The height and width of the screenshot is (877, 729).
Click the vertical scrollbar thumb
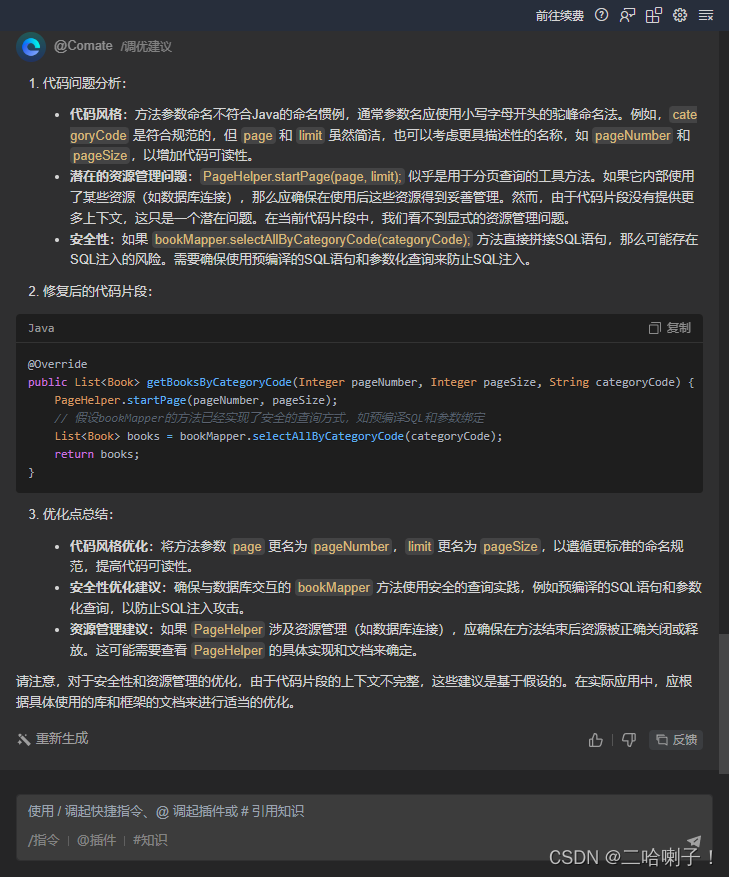click(x=724, y=704)
